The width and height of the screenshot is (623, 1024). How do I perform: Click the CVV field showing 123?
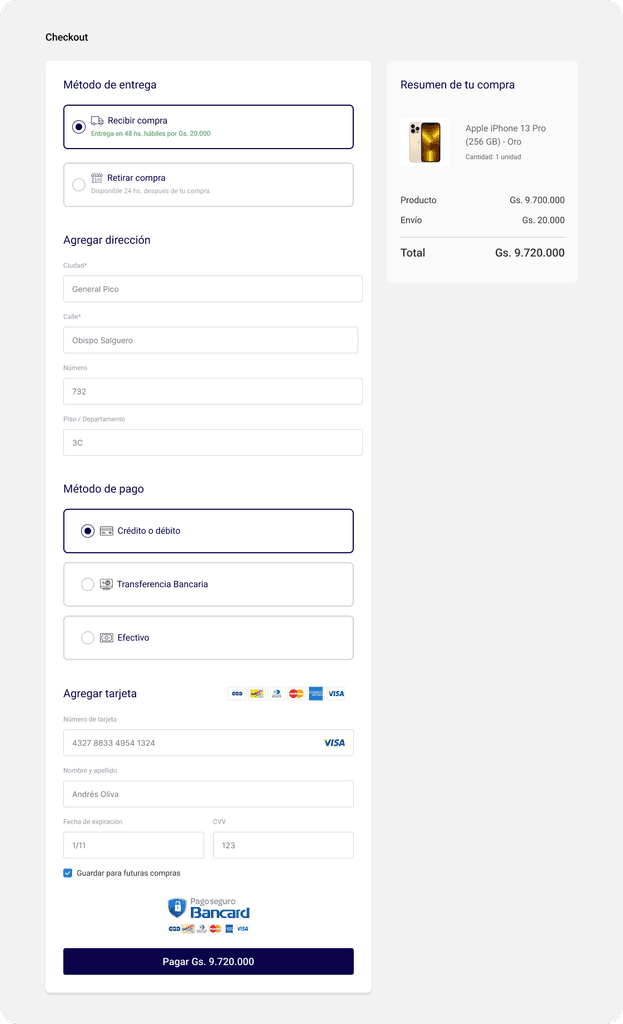point(283,845)
